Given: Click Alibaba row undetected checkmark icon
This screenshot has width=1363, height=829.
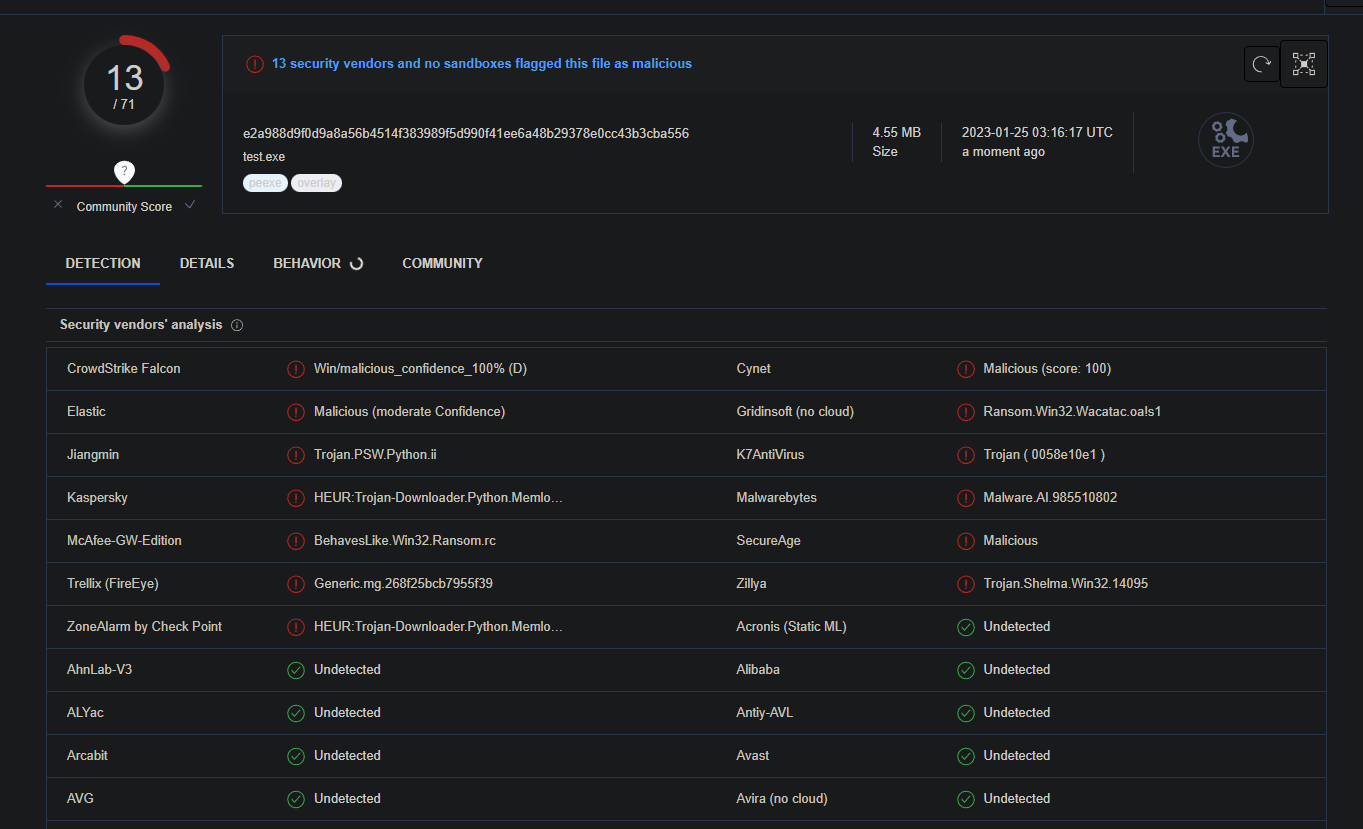Looking at the screenshot, I should click(966, 670).
